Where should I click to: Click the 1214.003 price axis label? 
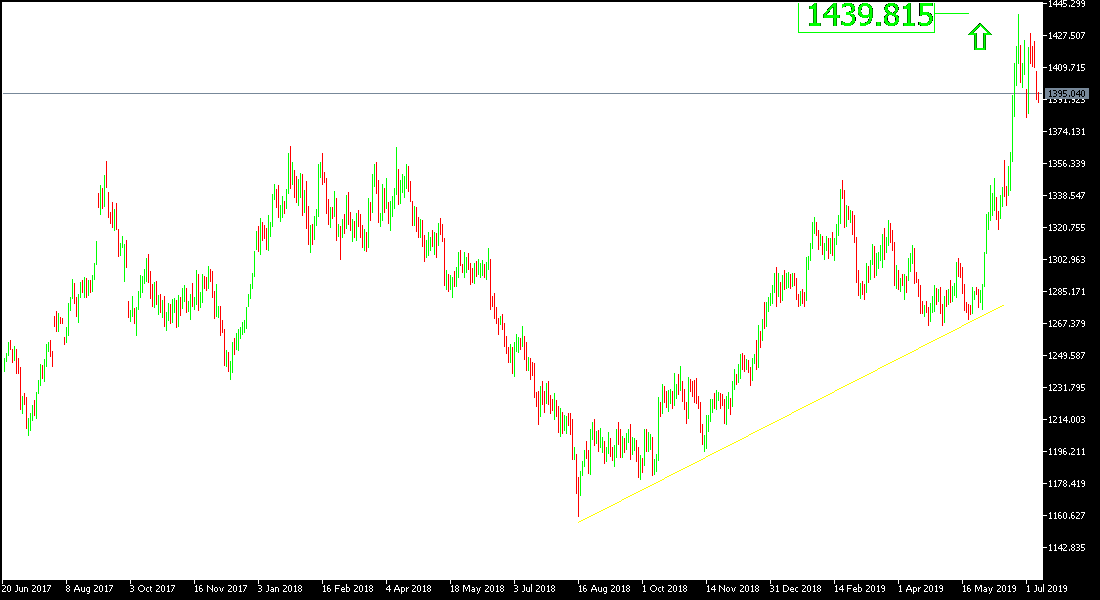click(1069, 418)
